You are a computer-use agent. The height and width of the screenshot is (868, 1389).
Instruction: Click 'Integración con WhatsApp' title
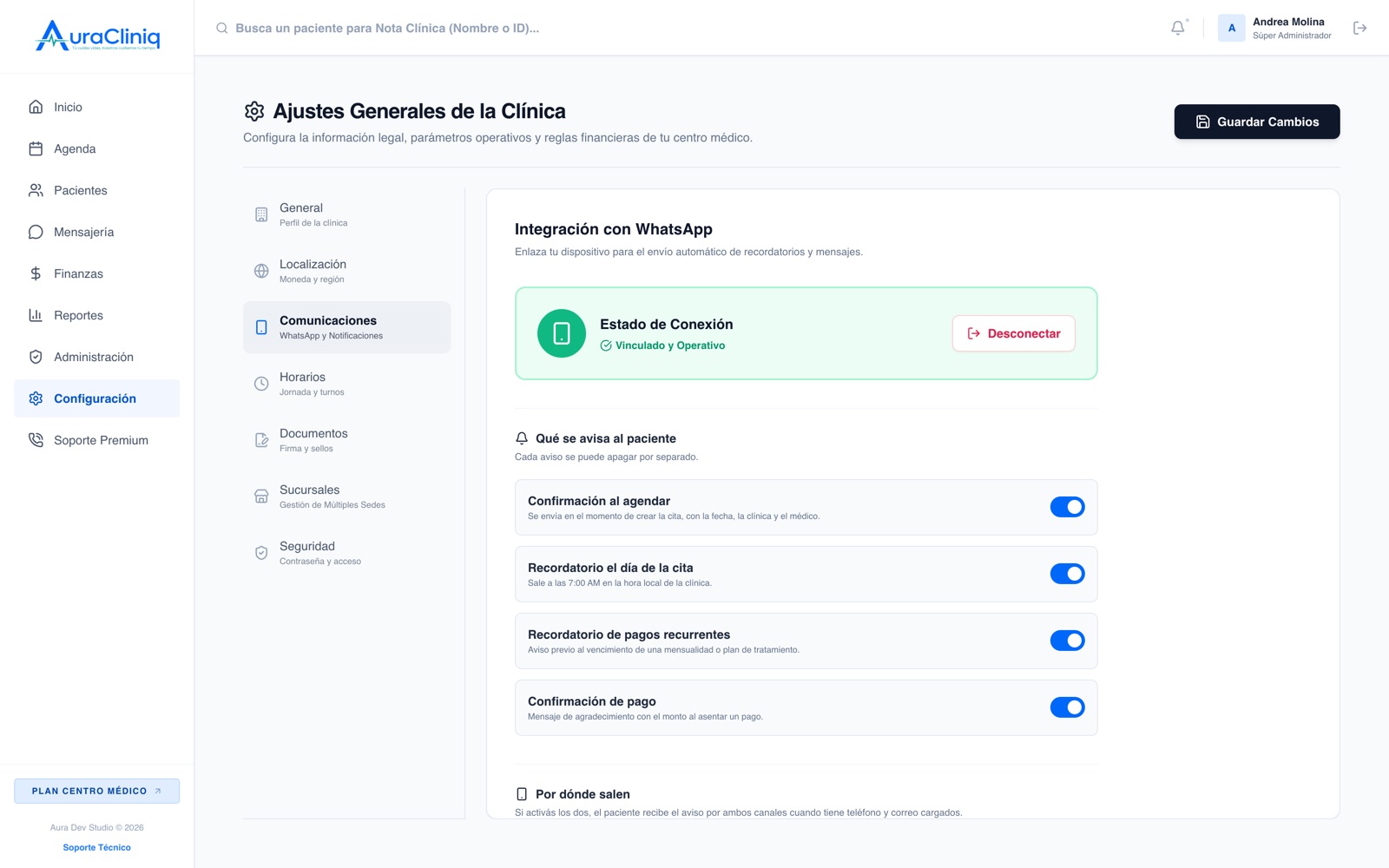tap(614, 229)
